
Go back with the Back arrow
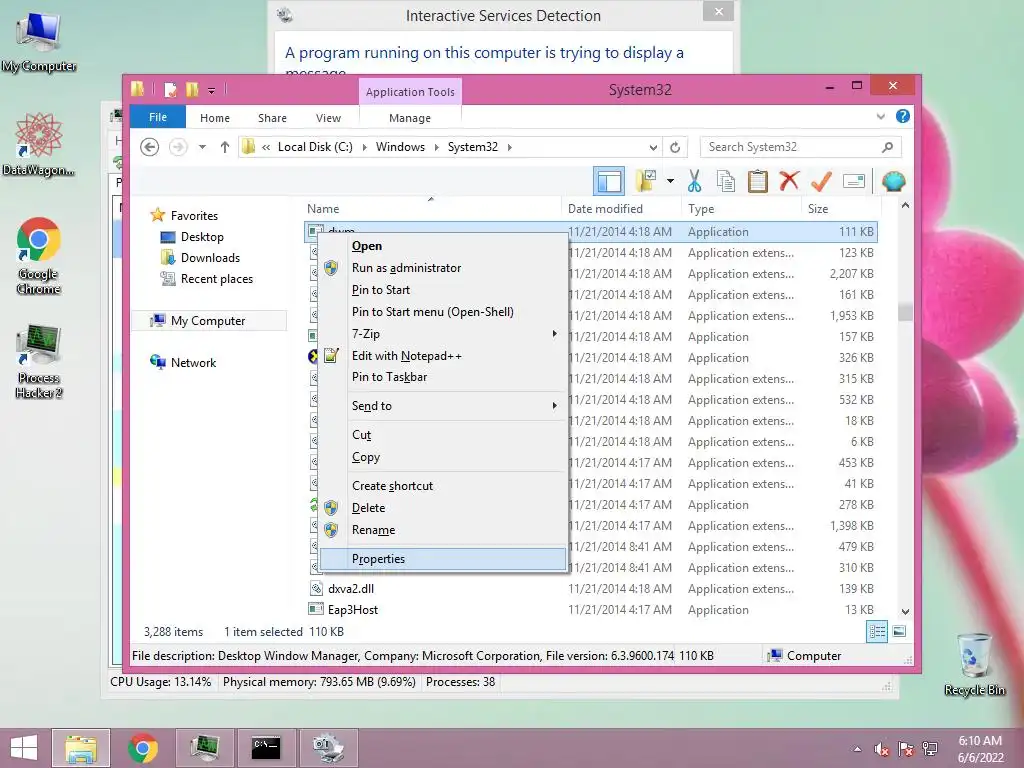point(150,147)
